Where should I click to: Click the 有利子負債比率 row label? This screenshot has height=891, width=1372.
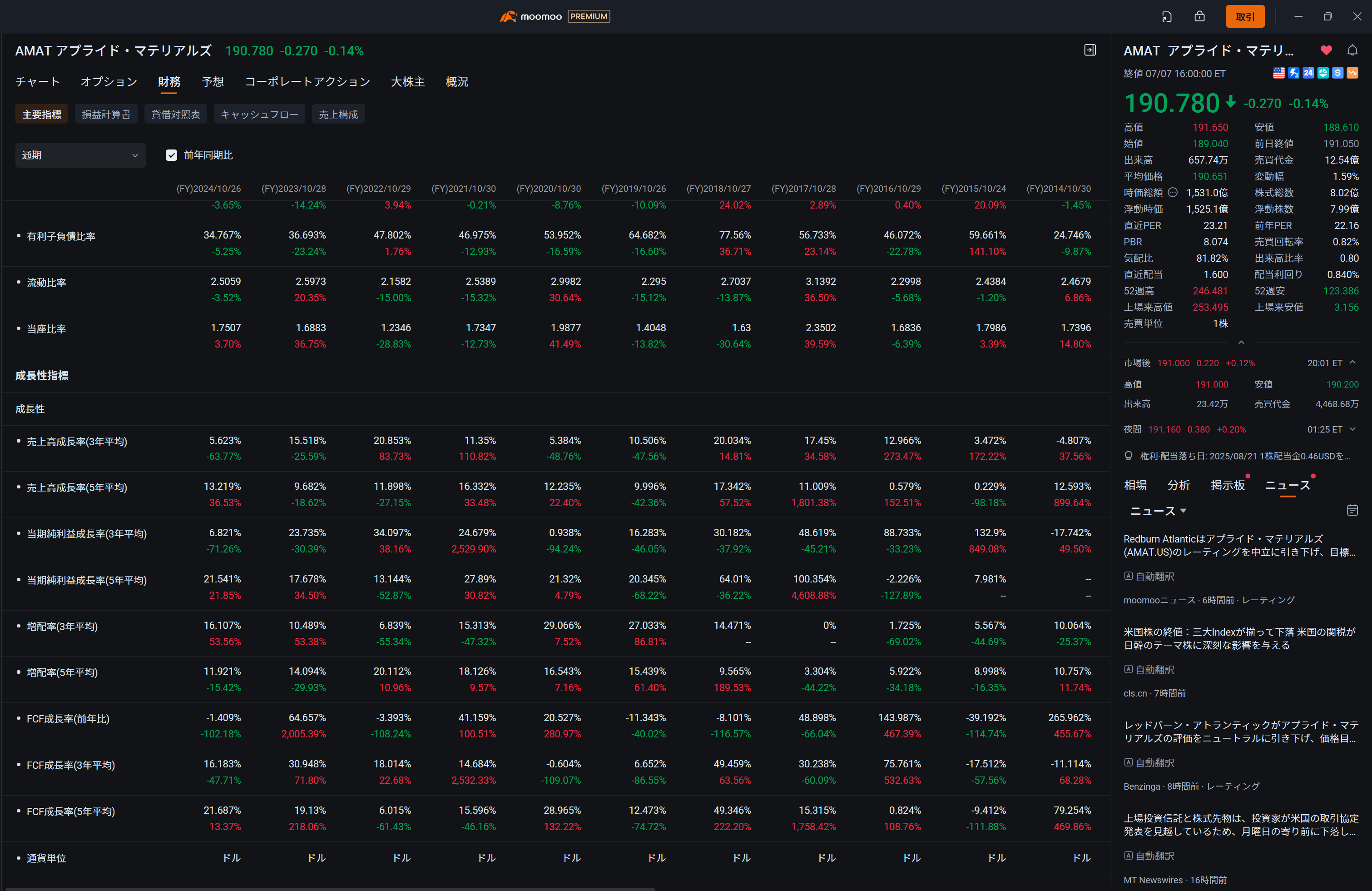click(x=61, y=236)
